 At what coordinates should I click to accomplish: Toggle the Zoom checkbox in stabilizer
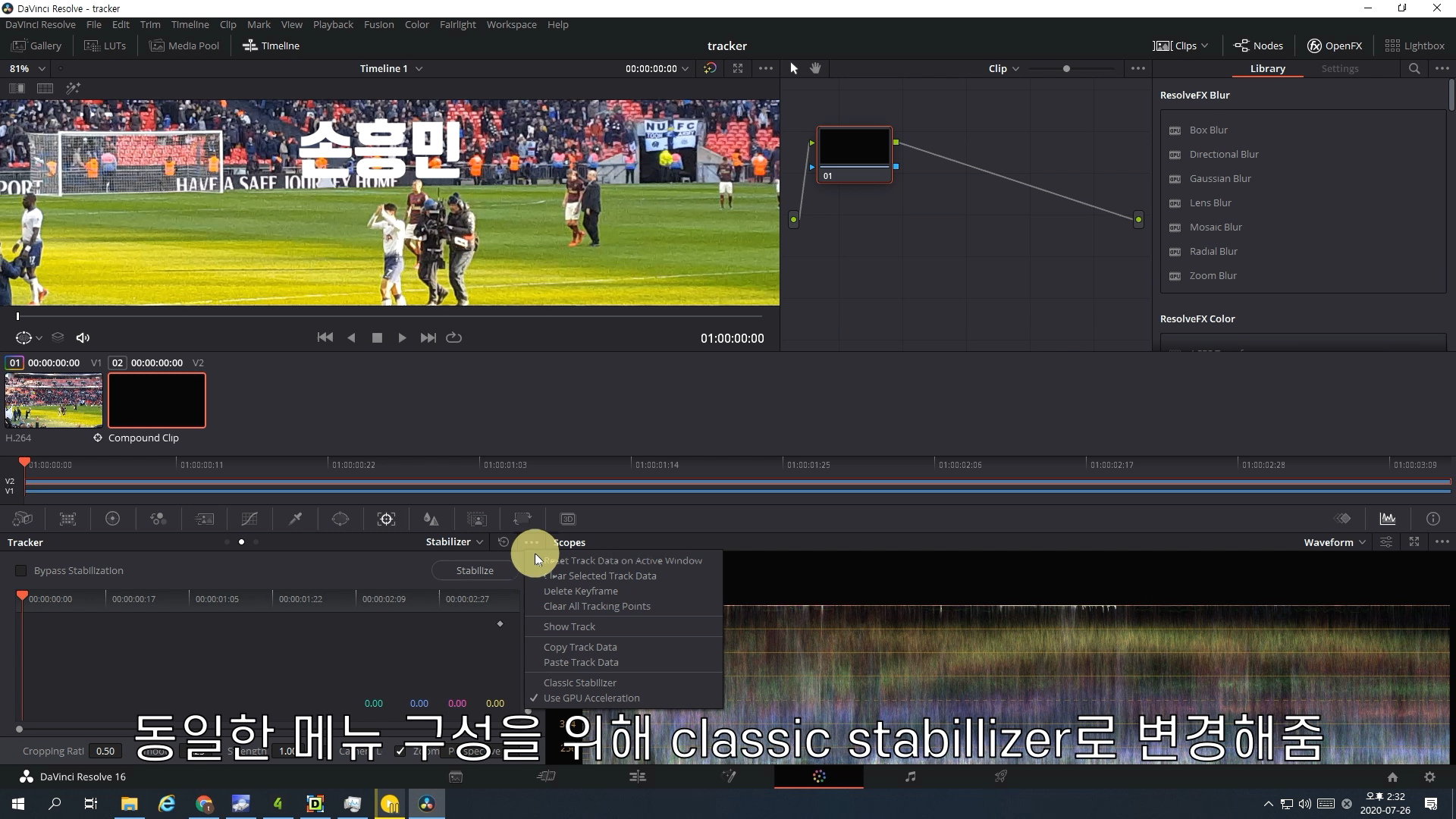click(x=400, y=751)
